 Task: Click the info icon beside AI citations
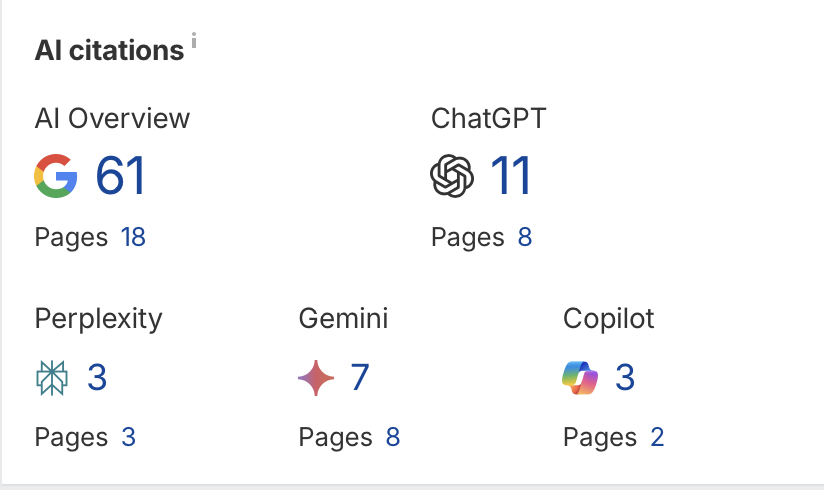tap(194, 41)
